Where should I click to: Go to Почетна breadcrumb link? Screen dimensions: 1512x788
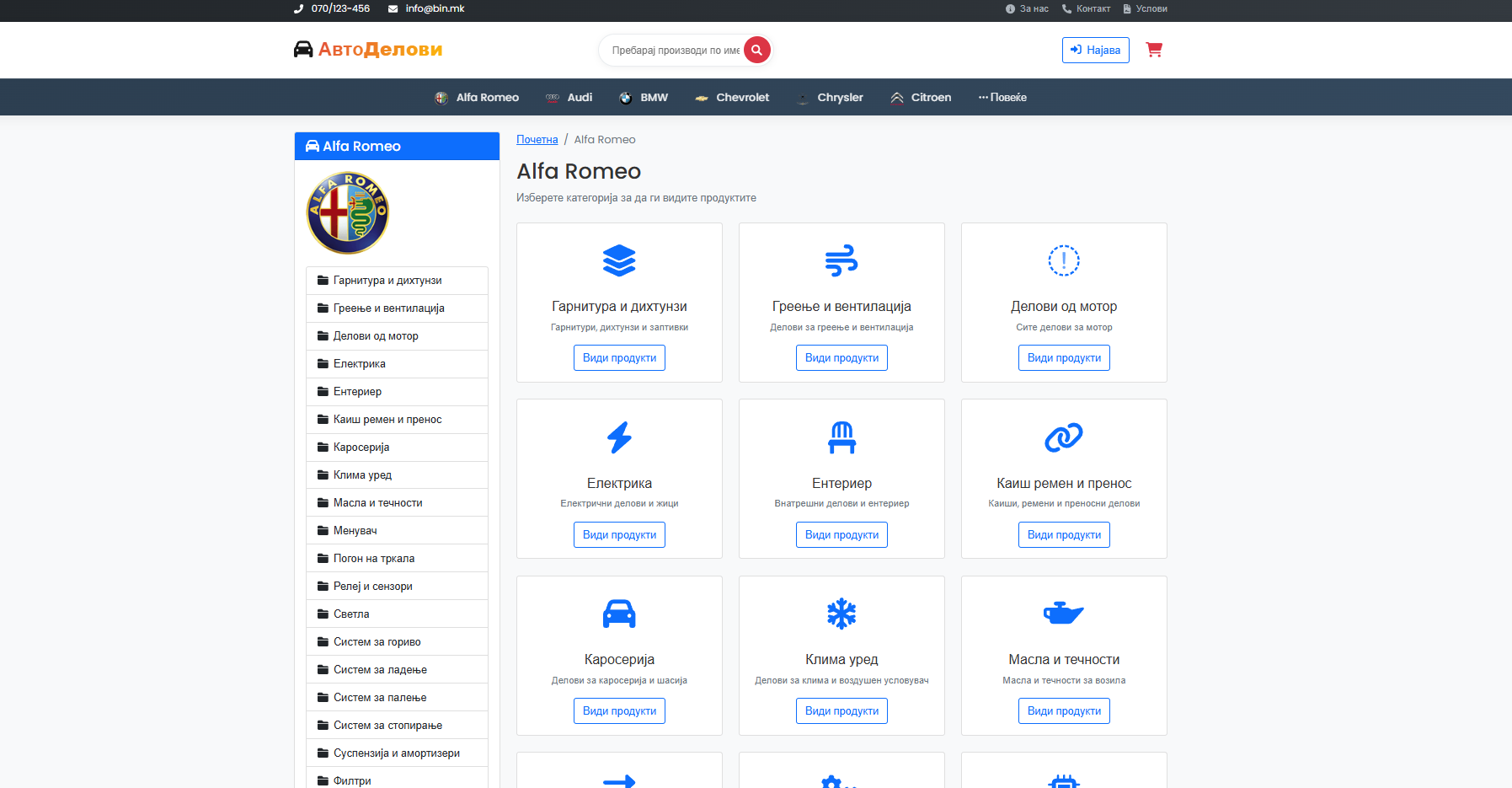[x=537, y=140]
